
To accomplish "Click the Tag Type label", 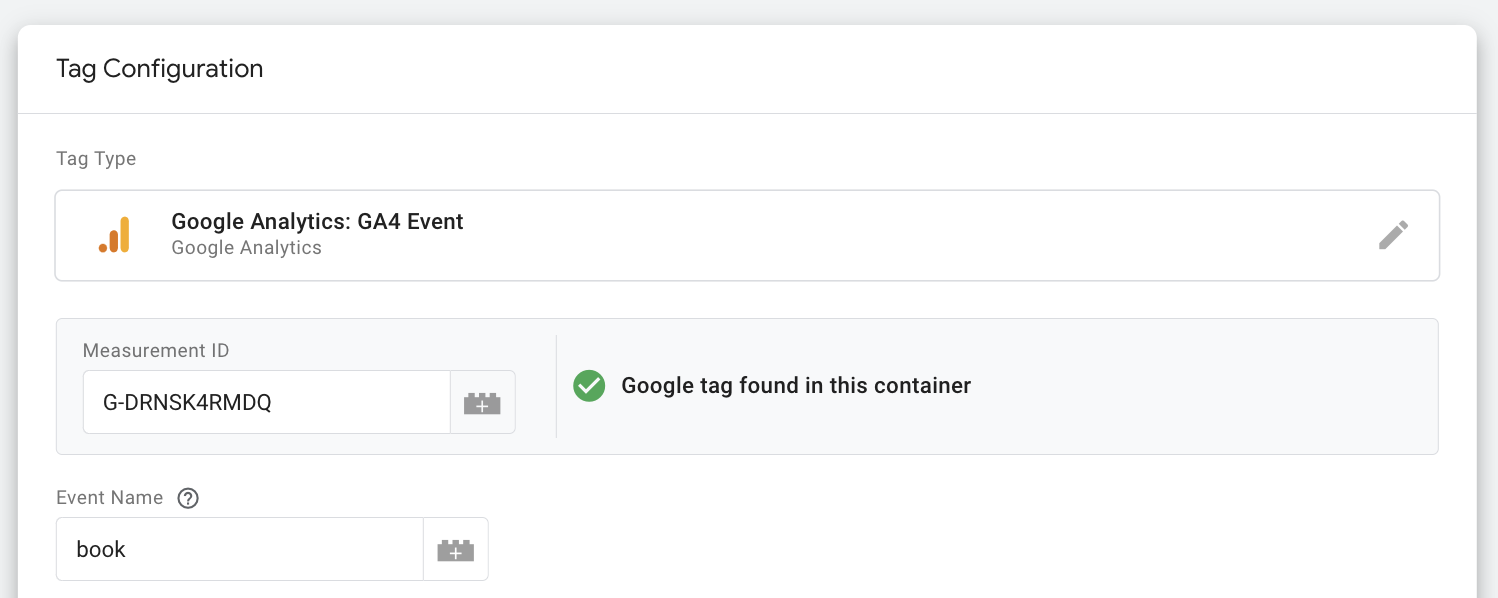I will [96, 159].
